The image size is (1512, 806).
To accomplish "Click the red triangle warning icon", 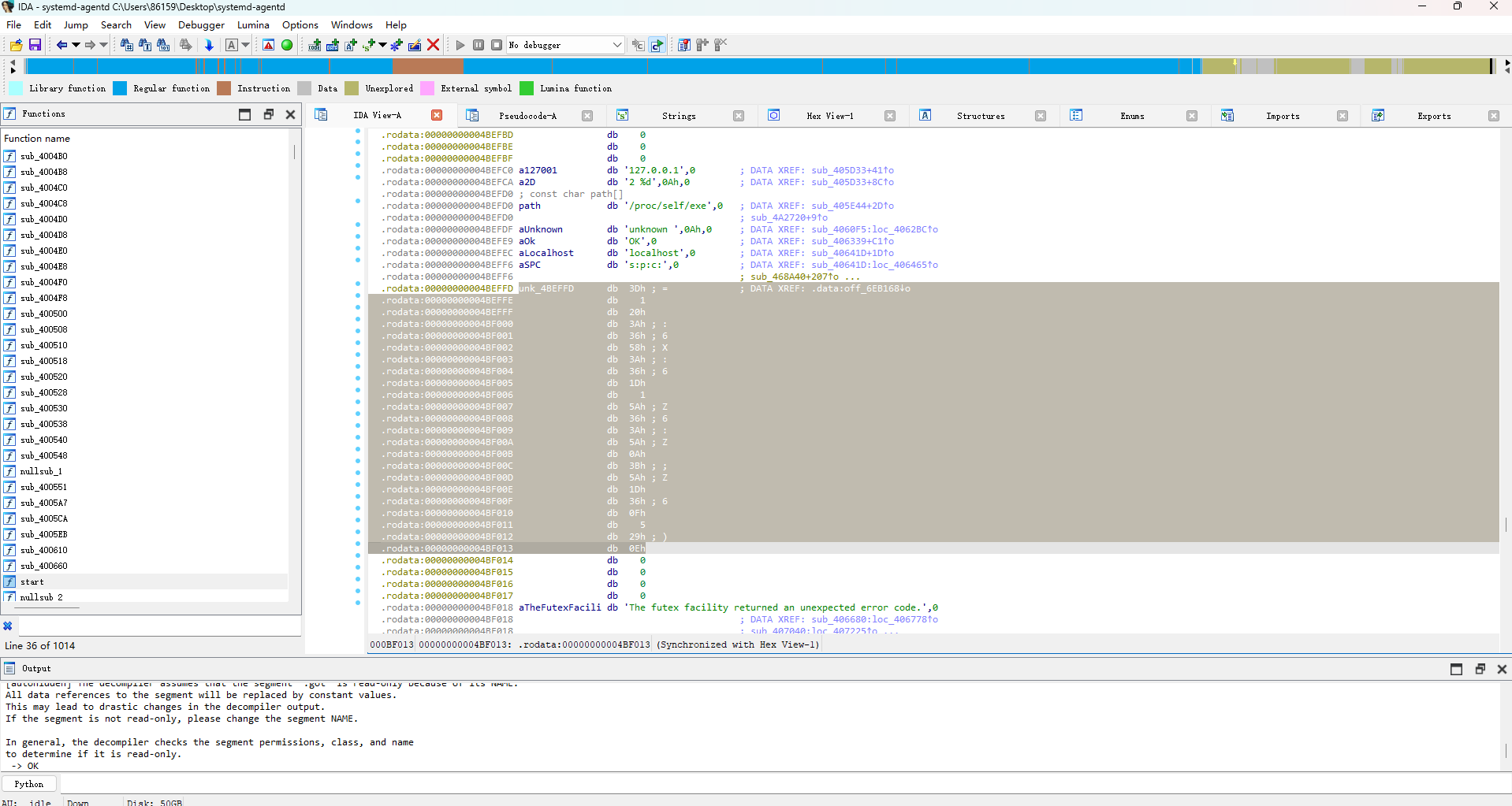I will (x=269, y=45).
